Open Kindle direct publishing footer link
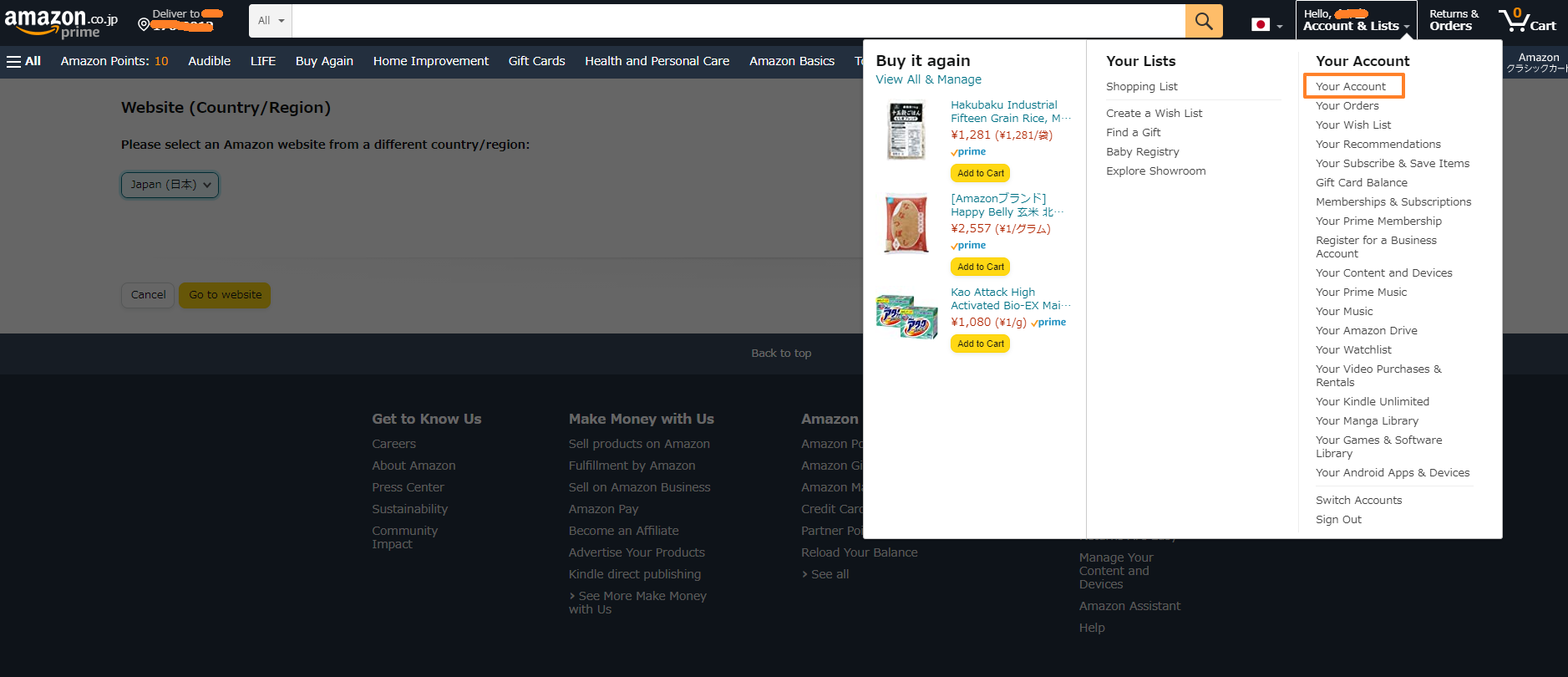This screenshot has width=1568, height=677. (x=635, y=574)
